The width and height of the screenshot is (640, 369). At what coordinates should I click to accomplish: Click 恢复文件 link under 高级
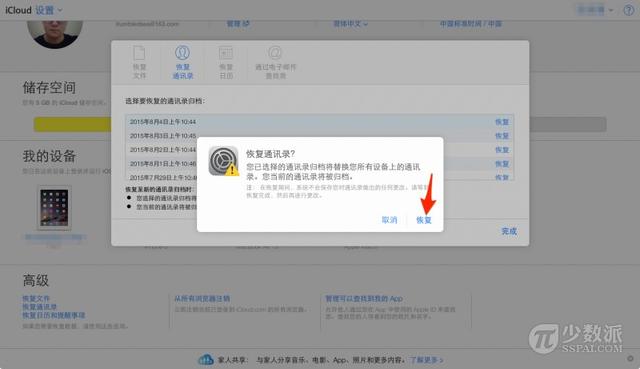[36, 298]
